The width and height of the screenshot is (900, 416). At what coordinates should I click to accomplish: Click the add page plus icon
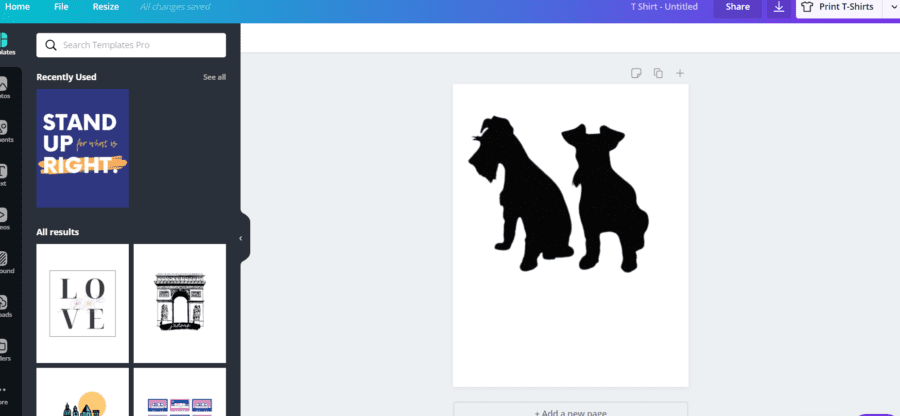(680, 73)
